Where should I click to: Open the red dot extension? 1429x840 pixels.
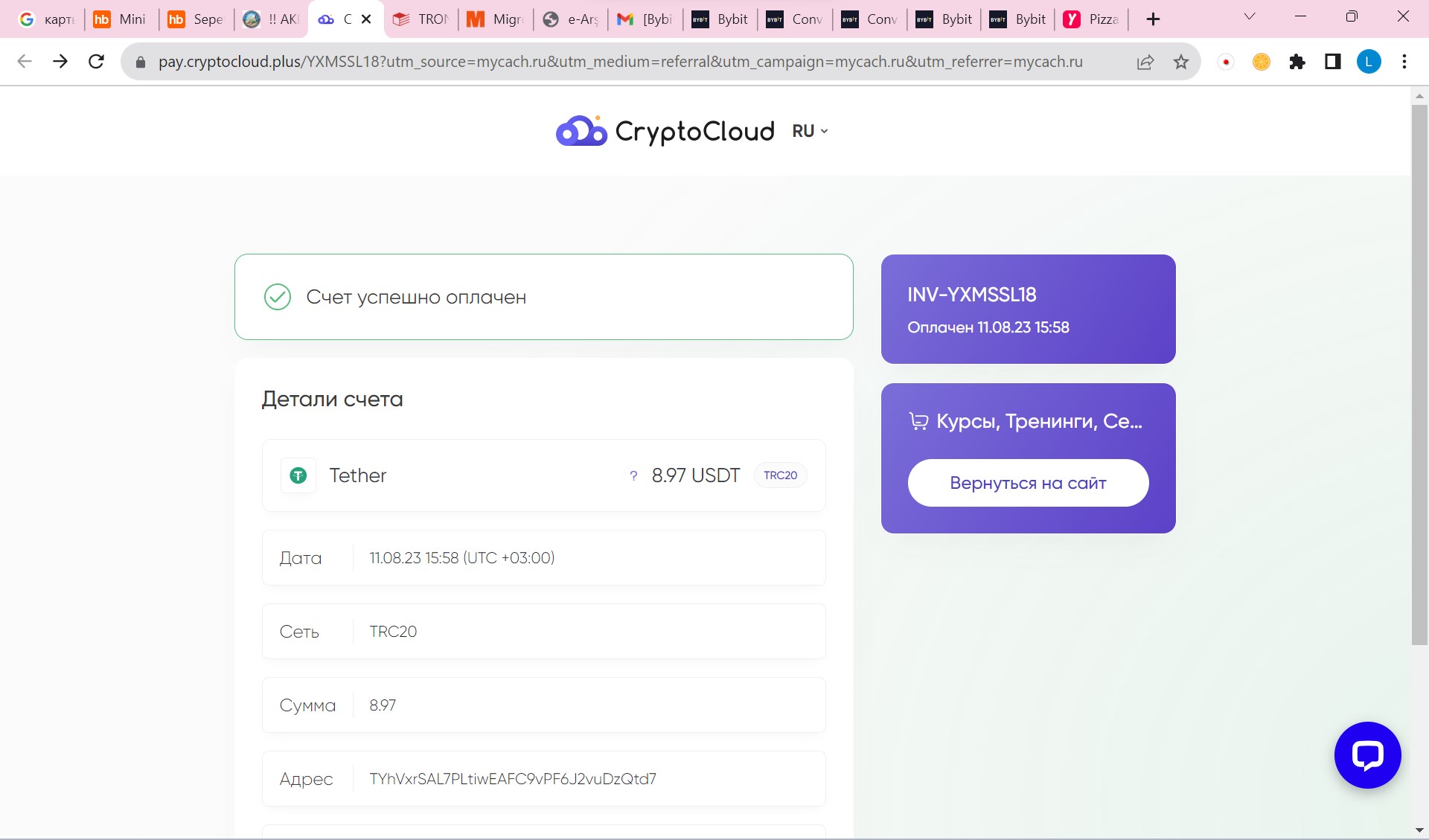coord(1226,62)
